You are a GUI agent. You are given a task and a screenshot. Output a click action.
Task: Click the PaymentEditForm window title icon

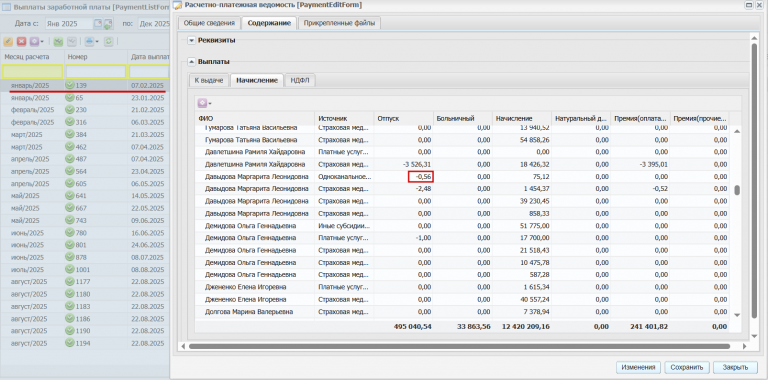coord(178,5)
